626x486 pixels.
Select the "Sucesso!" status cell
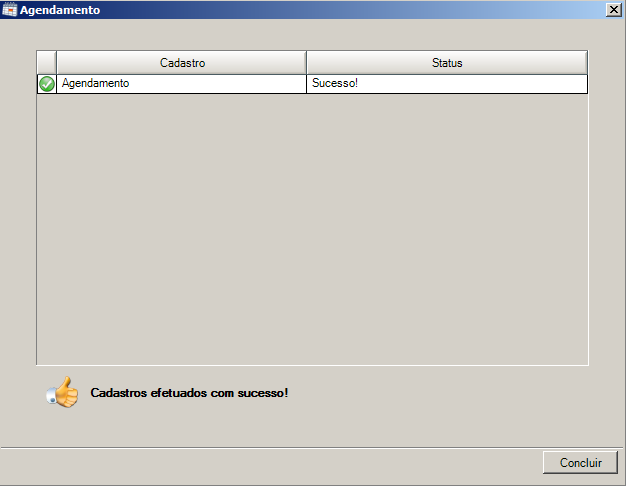pyautogui.click(x=447, y=84)
